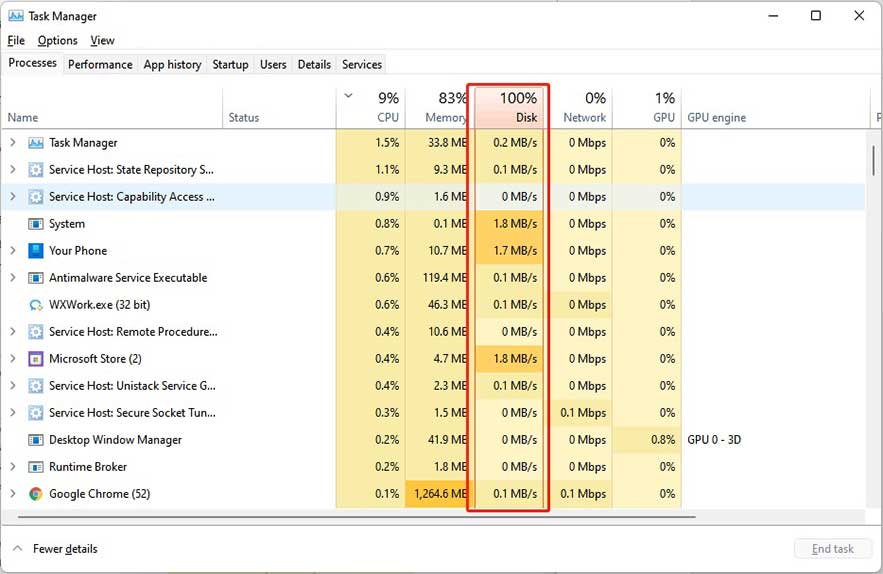883x574 pixels.
Task: Expand the Your Phone process group
Action: click(13, 251)
